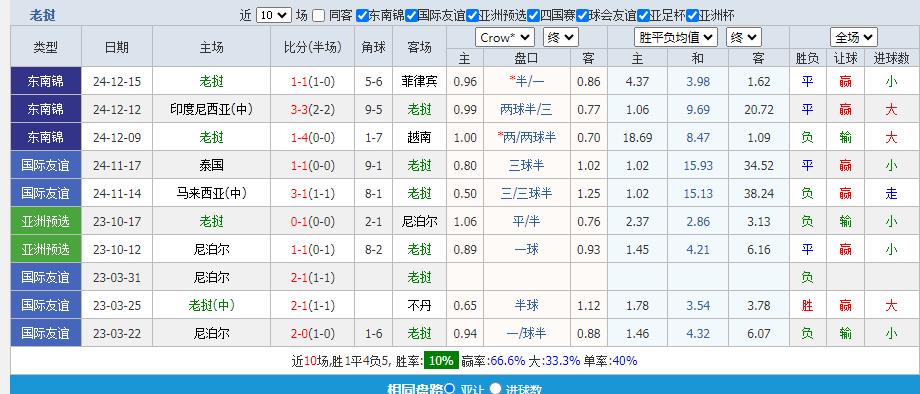Image resolution: width=920 pixels, height=394 pixels.
Task: Open the Crow* company dropdown
Action: click(505, 38)
